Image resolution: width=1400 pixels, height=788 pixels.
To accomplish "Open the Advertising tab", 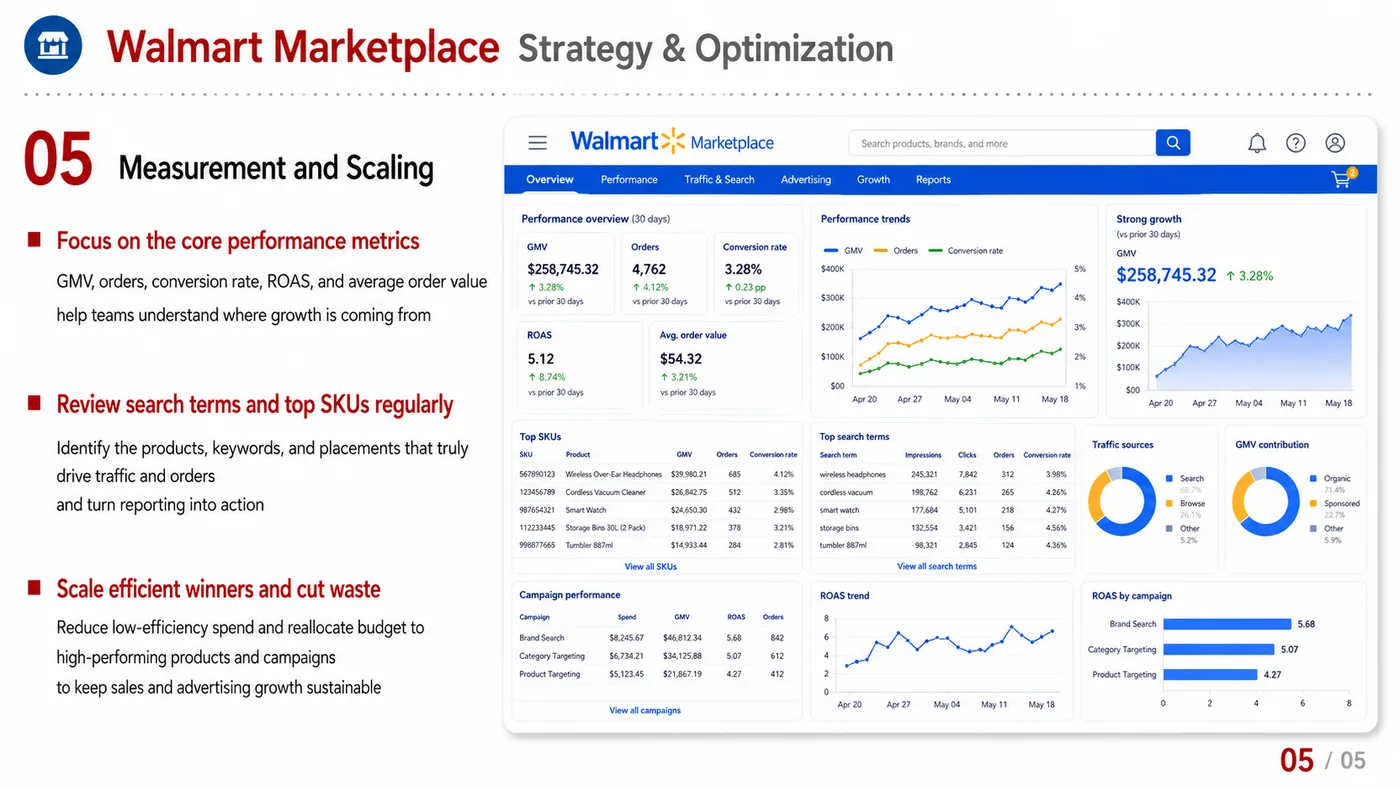I will [806, 180].
